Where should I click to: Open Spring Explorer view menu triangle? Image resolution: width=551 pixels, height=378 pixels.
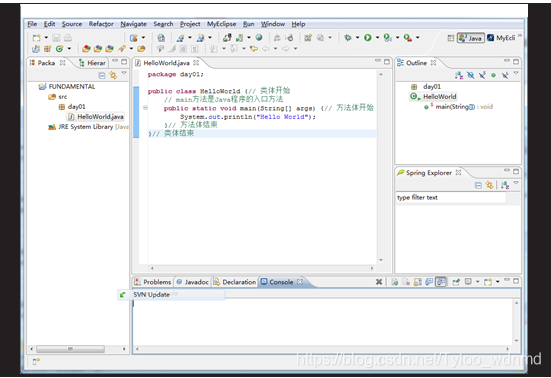[516, 183]
